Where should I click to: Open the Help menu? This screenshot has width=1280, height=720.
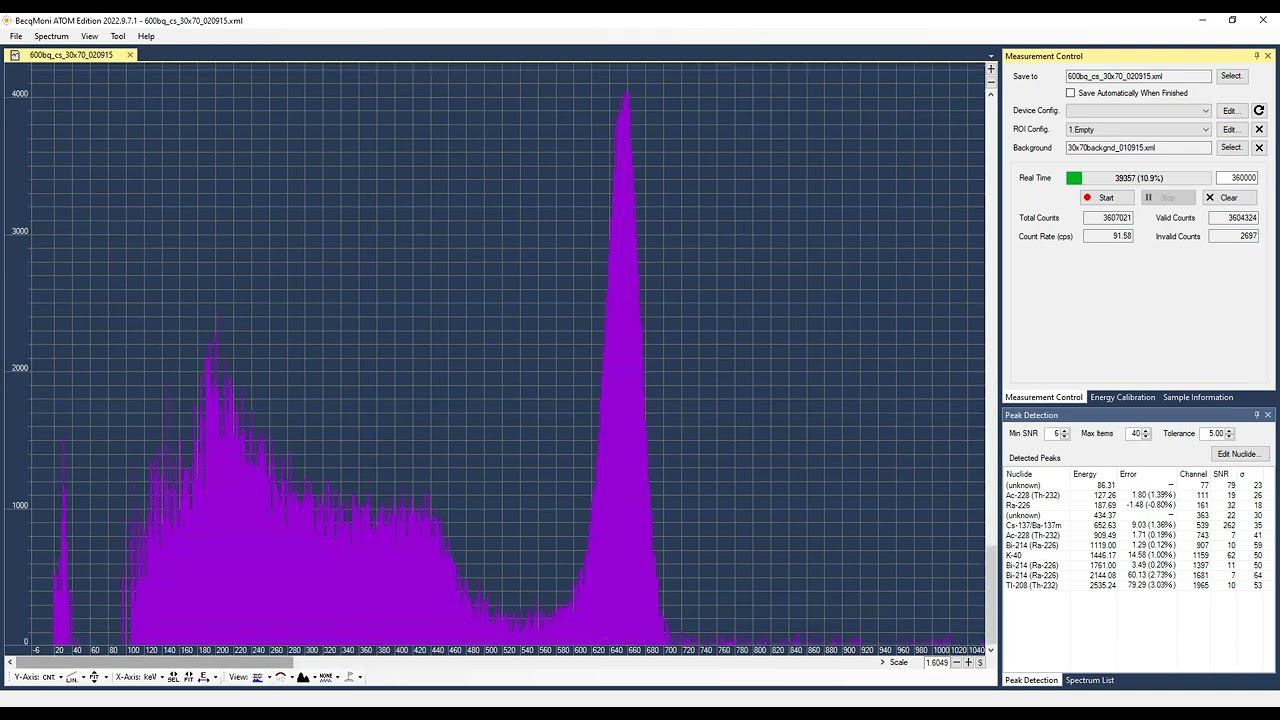tap(146, 36)
